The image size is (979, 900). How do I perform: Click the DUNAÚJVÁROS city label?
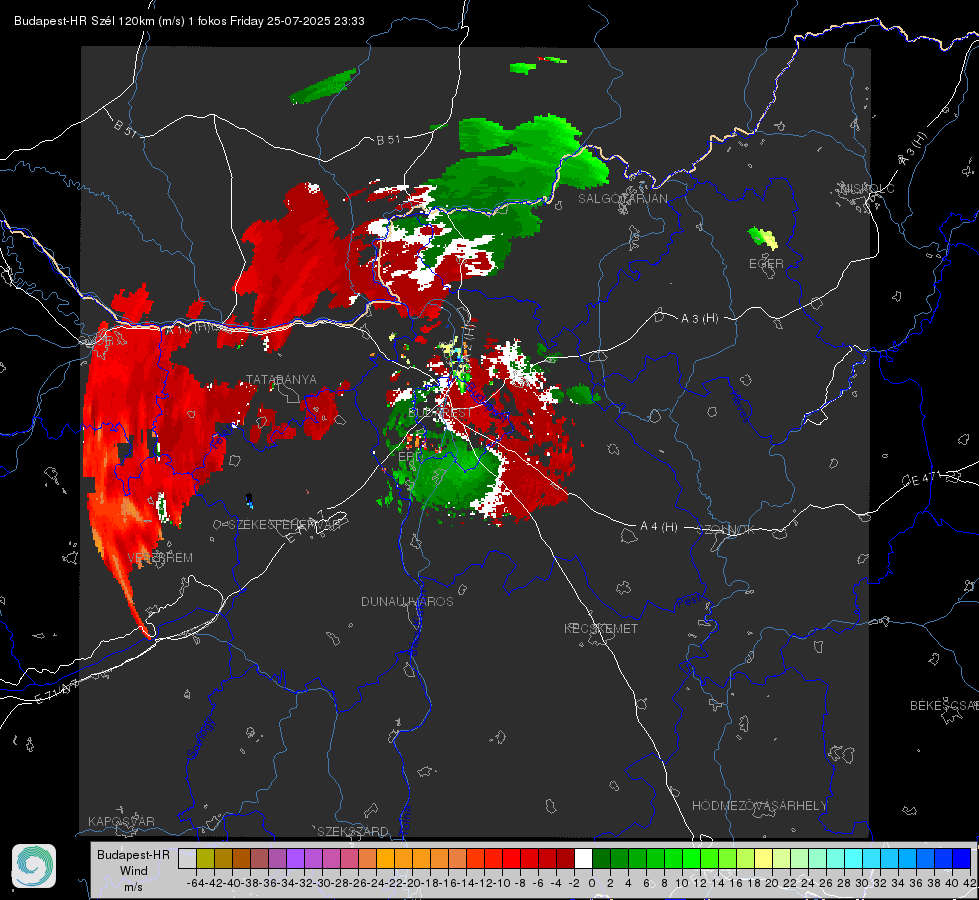tap(407, 601)
